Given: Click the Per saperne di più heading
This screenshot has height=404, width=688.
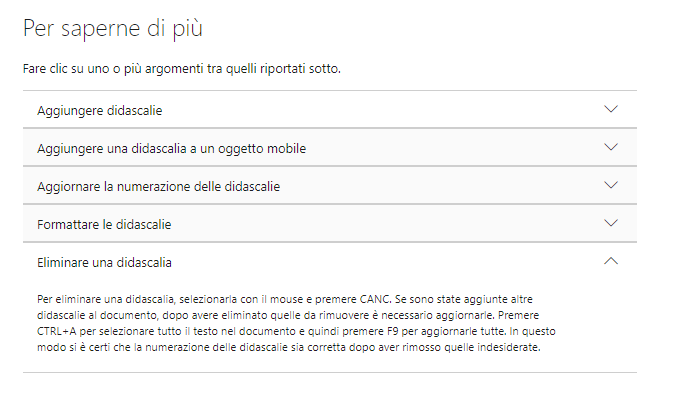Looking at the screenshot, I should [113, 29].
